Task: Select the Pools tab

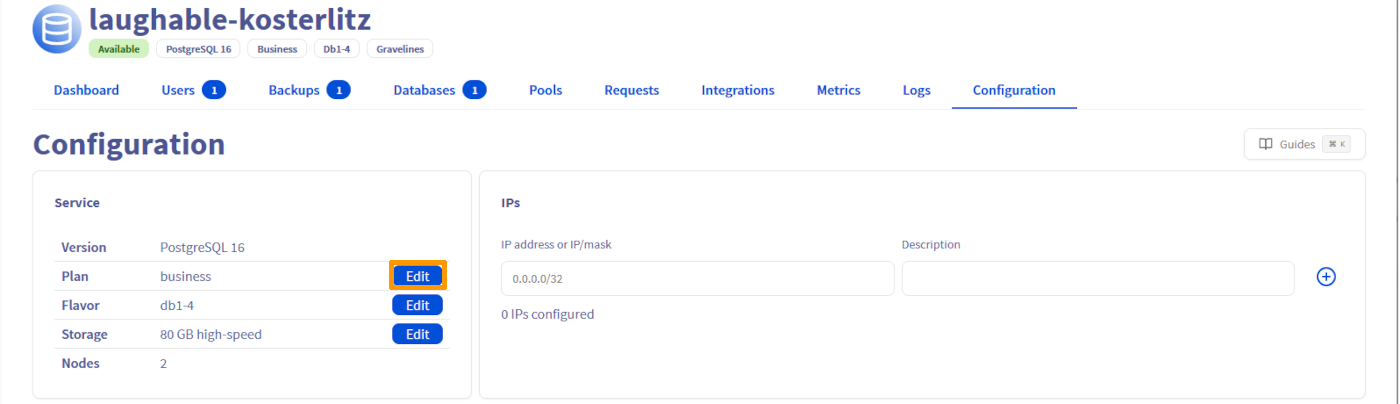Action: [545, 90]
